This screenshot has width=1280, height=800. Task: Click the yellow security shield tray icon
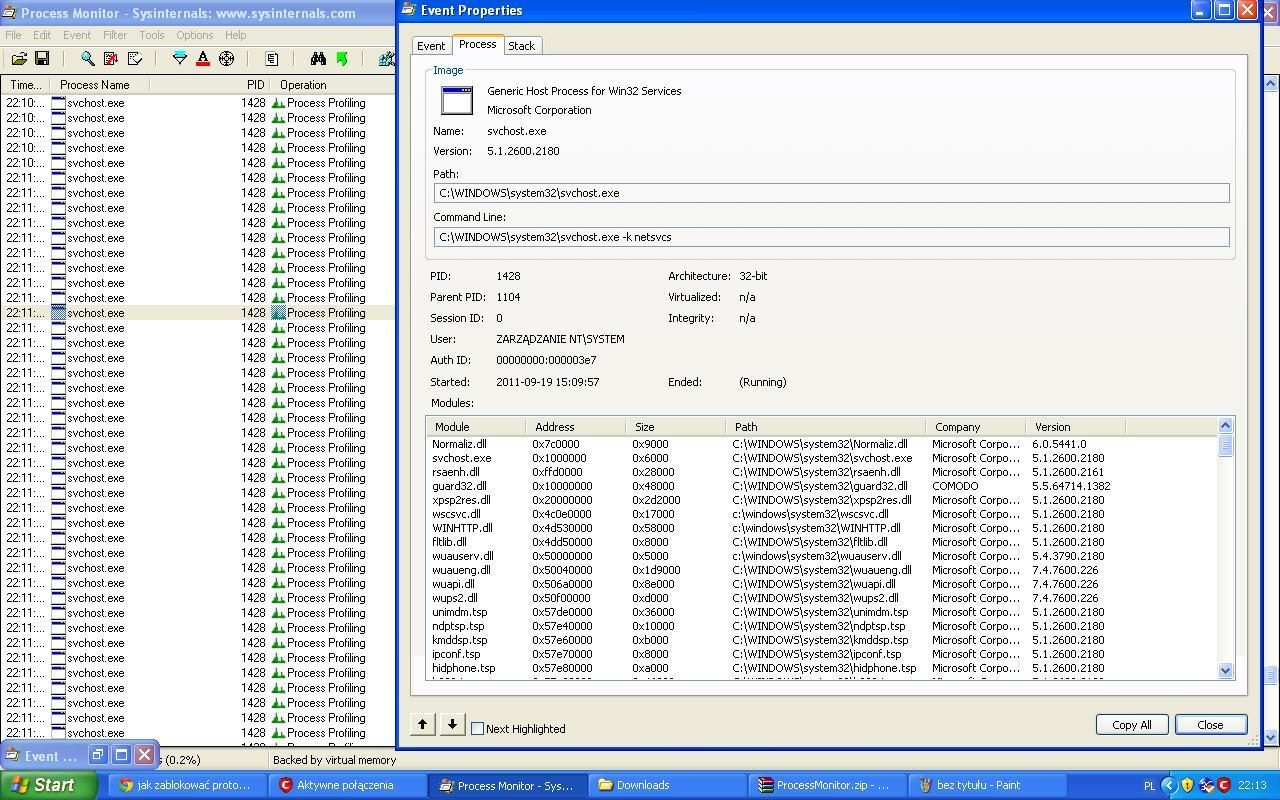(1187, 785)
